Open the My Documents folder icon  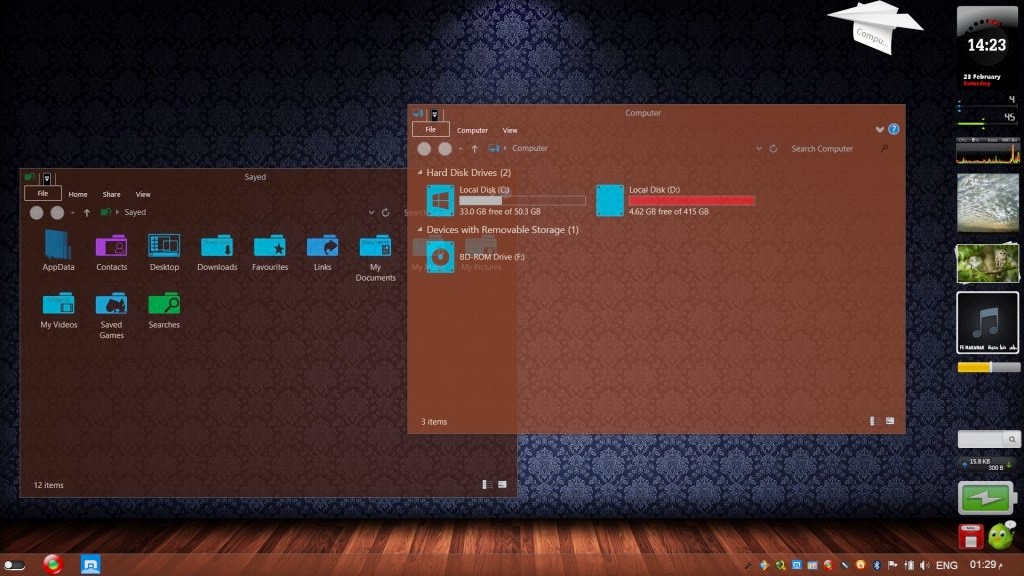tap(376, 246)
